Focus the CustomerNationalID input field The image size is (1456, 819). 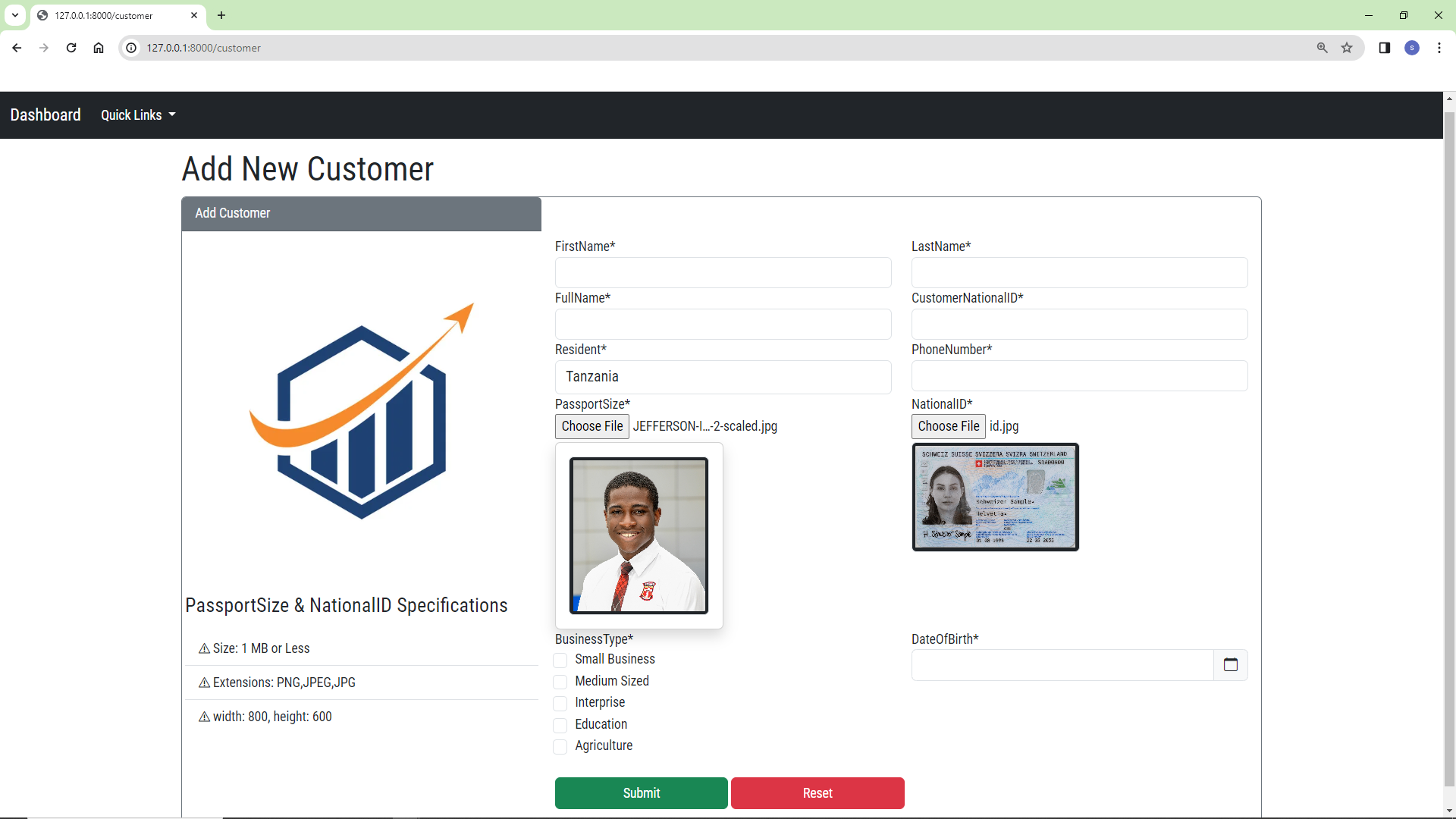pos(1080,324)
